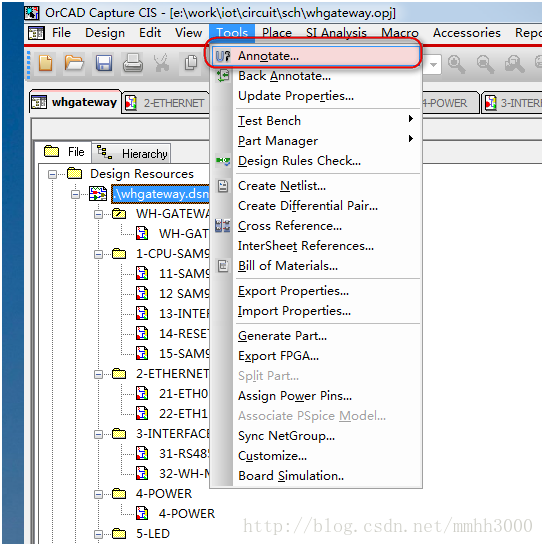Image resolution: width=544 pixels, height=546 pixels.
Task: Click the Bill of Materials menu icon
Action: [223, 266]
